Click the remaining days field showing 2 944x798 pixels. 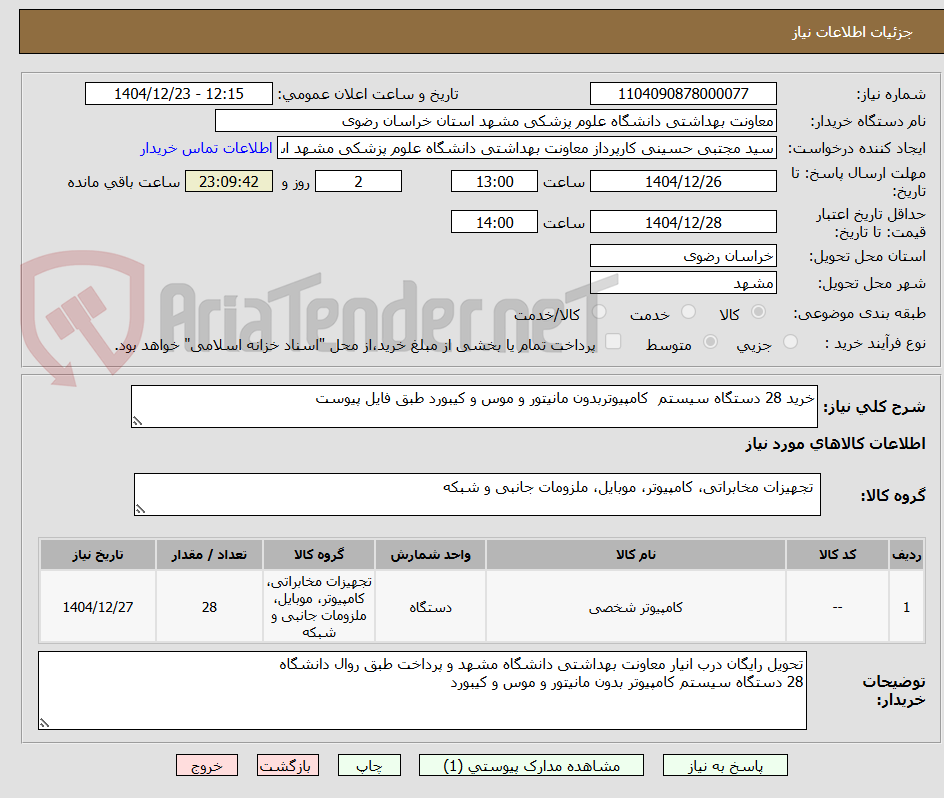tap(358, 181)
